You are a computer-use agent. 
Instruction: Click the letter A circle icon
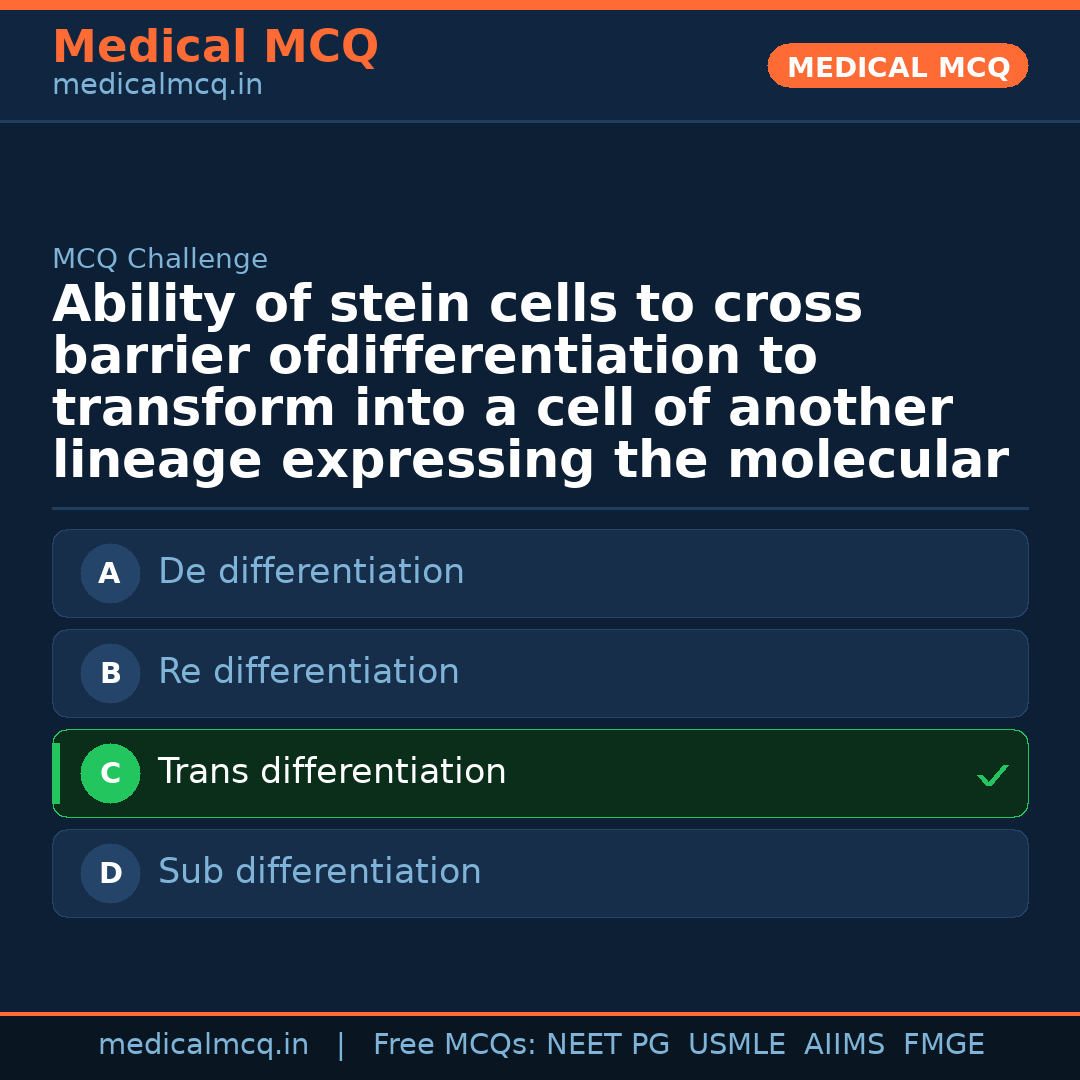pyautogui.click(x=110, y=573)
